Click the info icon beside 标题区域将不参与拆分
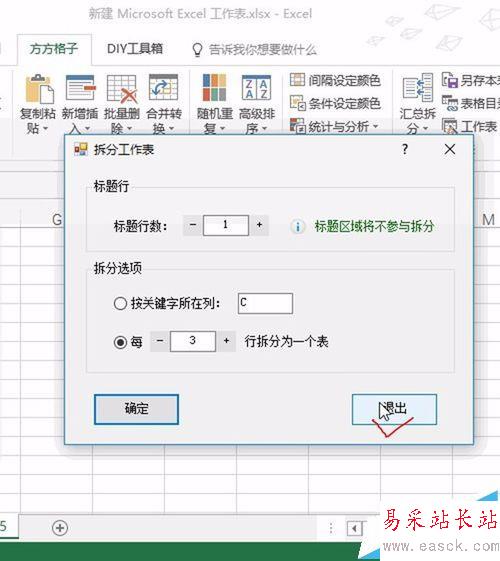 298,226
